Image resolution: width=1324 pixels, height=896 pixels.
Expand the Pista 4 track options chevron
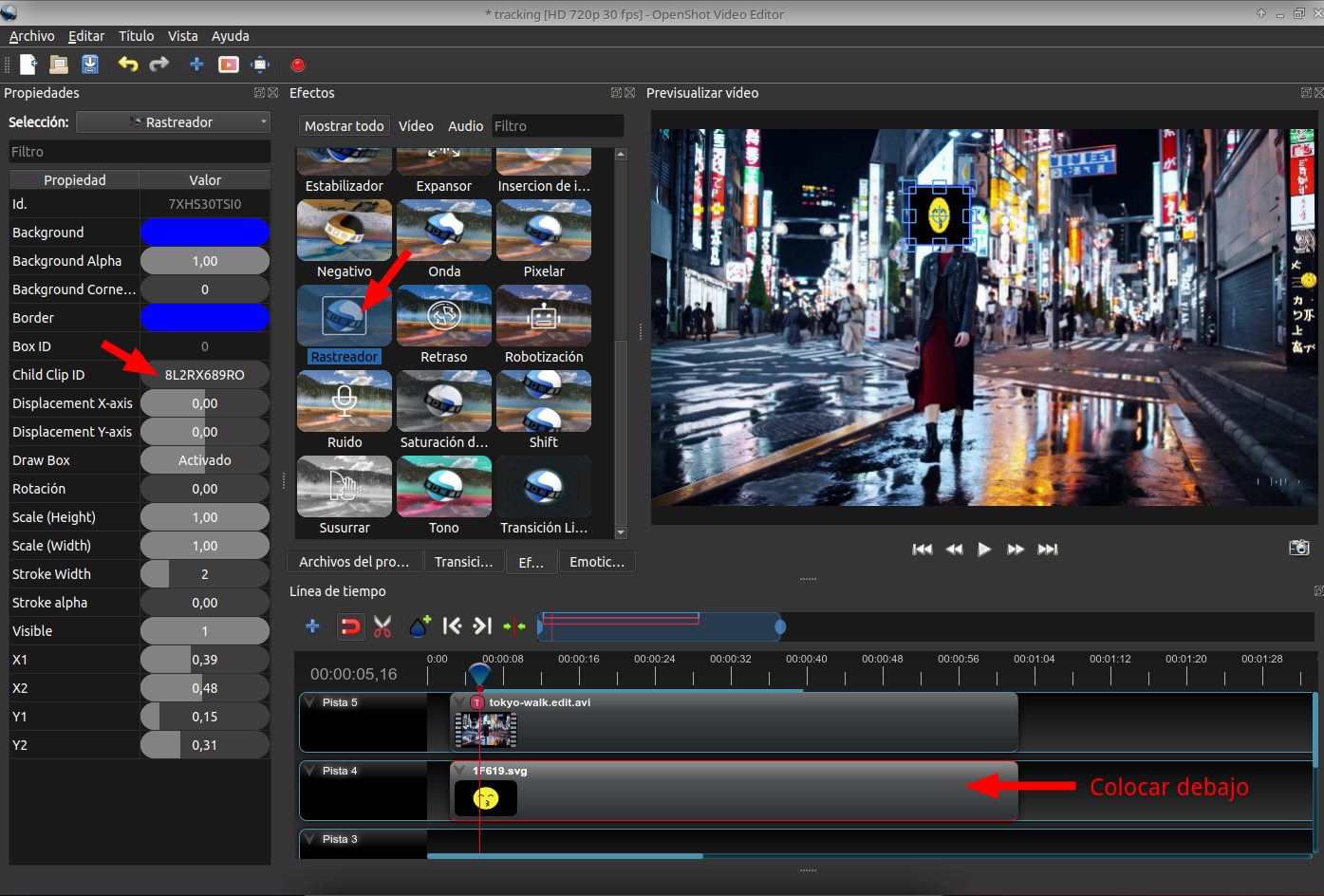(x=308, y=770)
